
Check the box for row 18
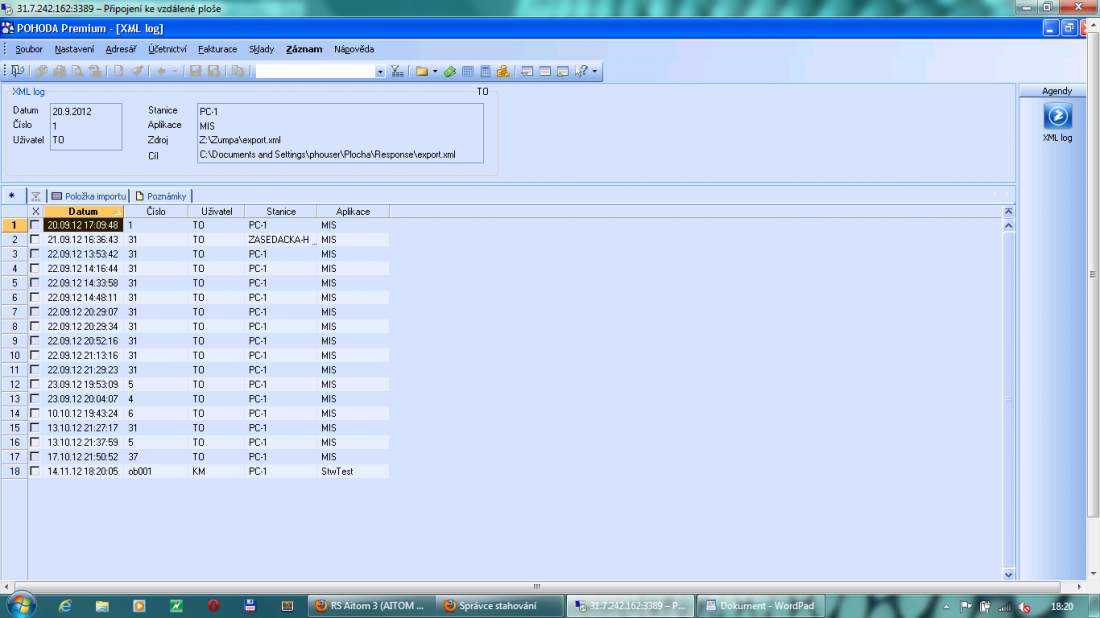(35, 471)
